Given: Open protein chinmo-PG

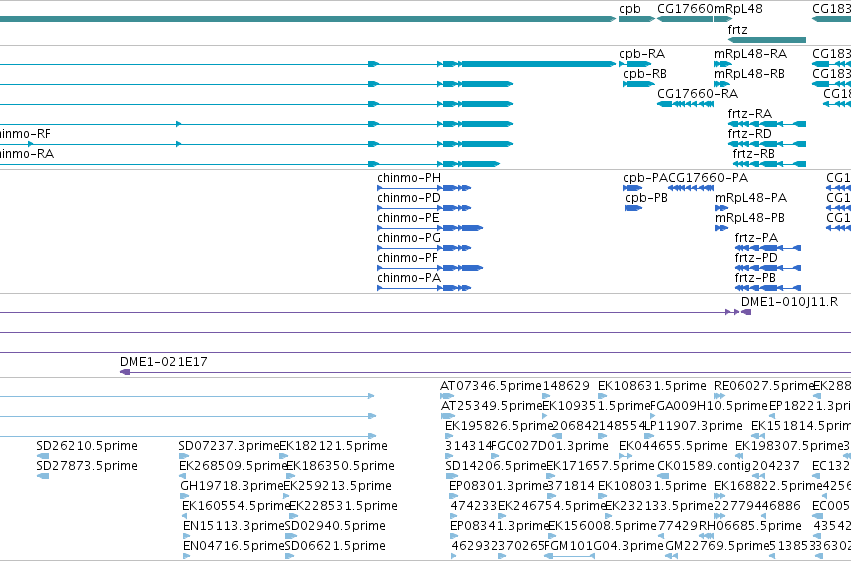Looking at the screenshot, I should [x=424, y=248].
